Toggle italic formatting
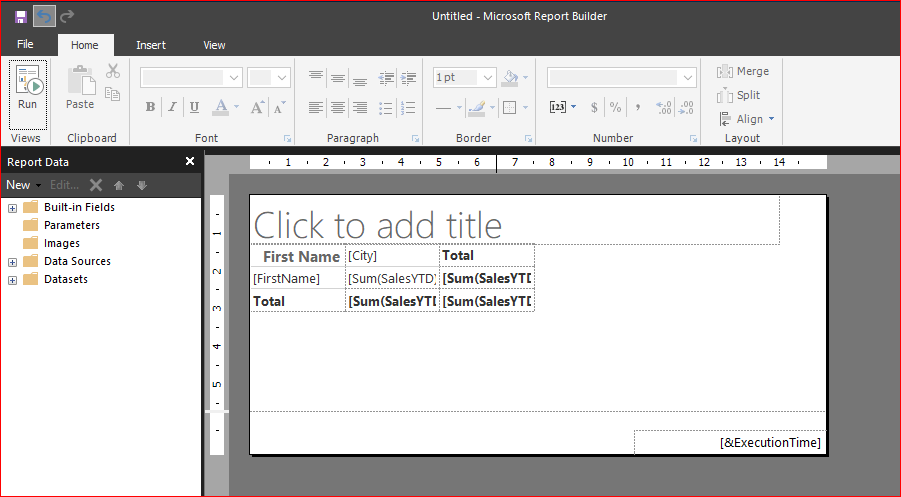901x497 pixels. pos(172,107)
